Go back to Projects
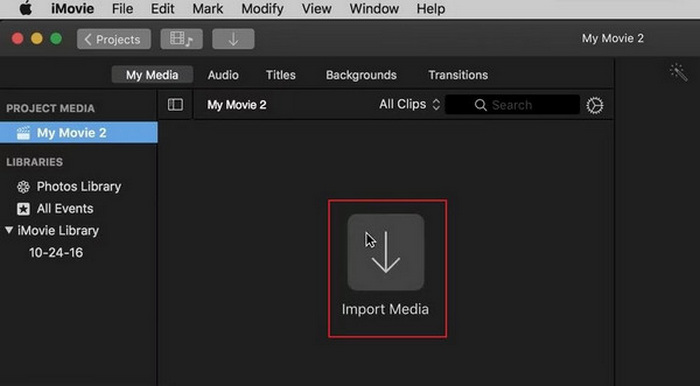Image resolution: width=700 pixels, height=386 pixels. [114, 39]
